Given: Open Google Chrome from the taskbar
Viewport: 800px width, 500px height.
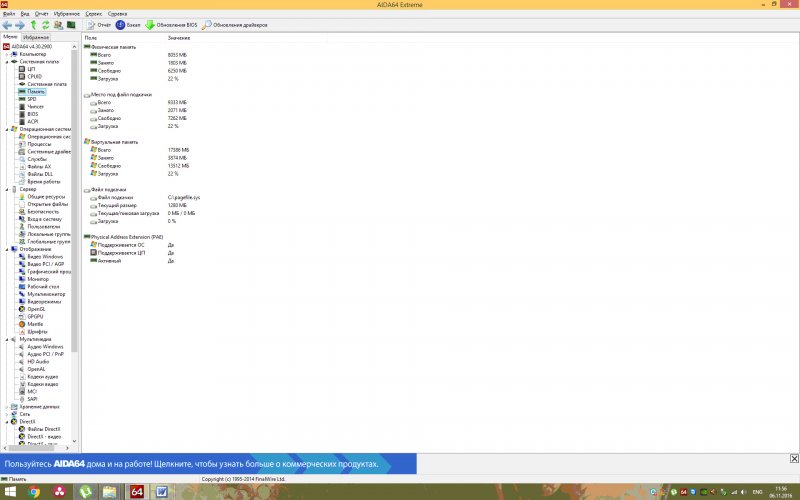Looking at the screenshot, I should pyautogui.click(x=34, y=491).
